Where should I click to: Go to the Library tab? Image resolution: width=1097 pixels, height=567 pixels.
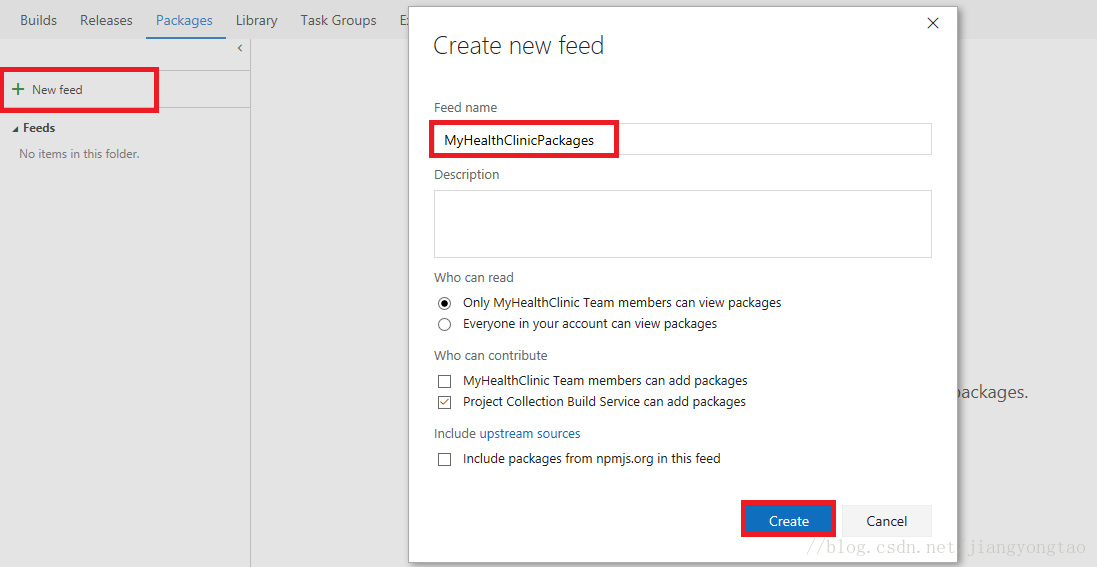click(x=257, y=20)
